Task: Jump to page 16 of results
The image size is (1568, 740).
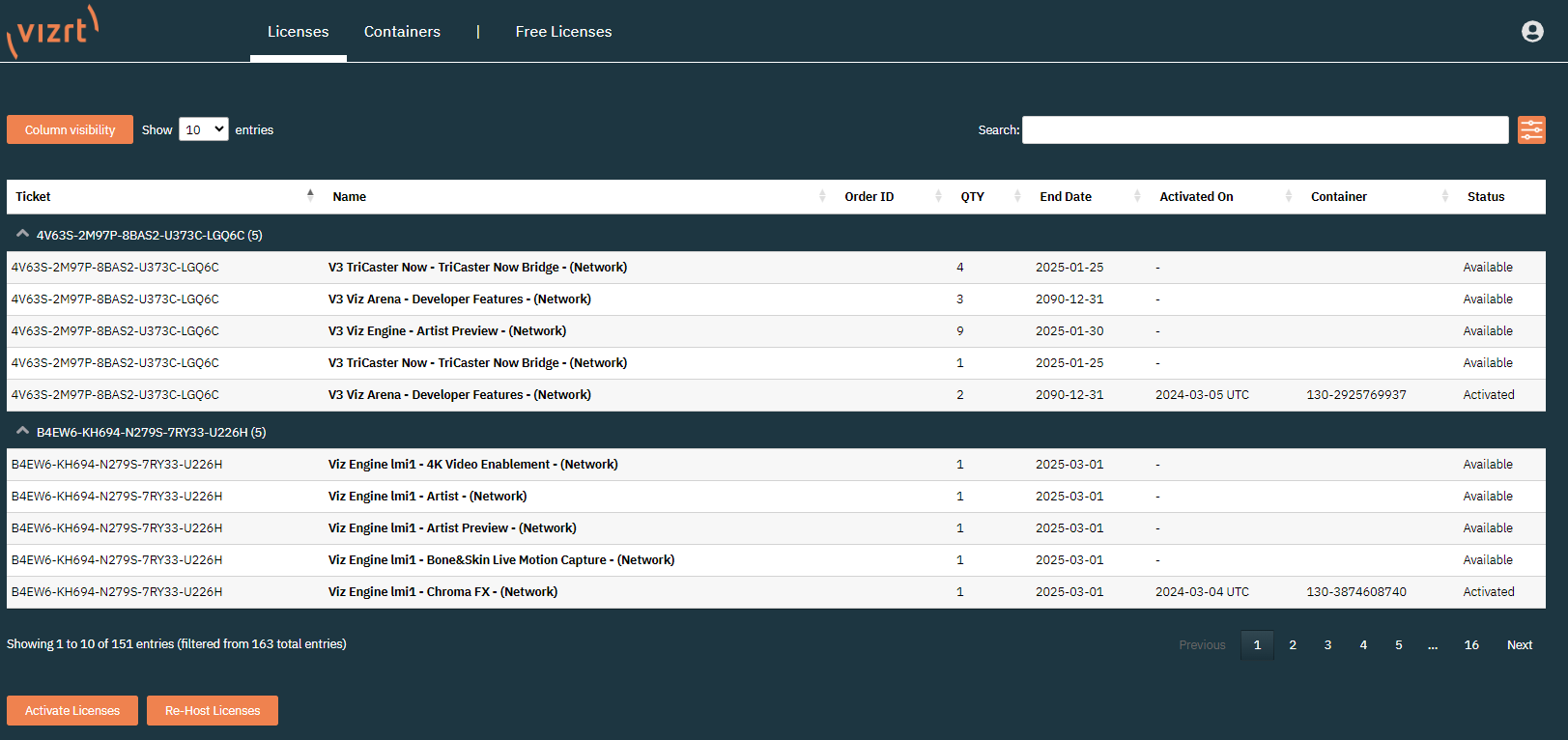Action: [x=1470, y=645]
